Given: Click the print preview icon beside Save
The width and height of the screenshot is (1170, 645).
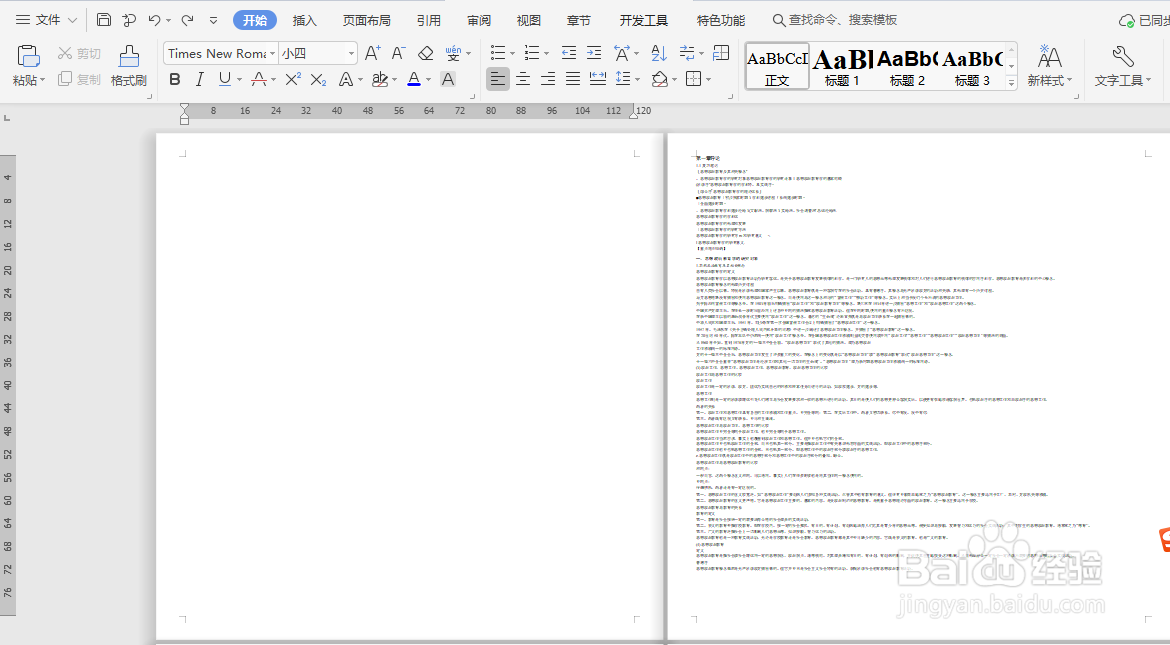Looking at the screenshot, I should coord(129,20).
